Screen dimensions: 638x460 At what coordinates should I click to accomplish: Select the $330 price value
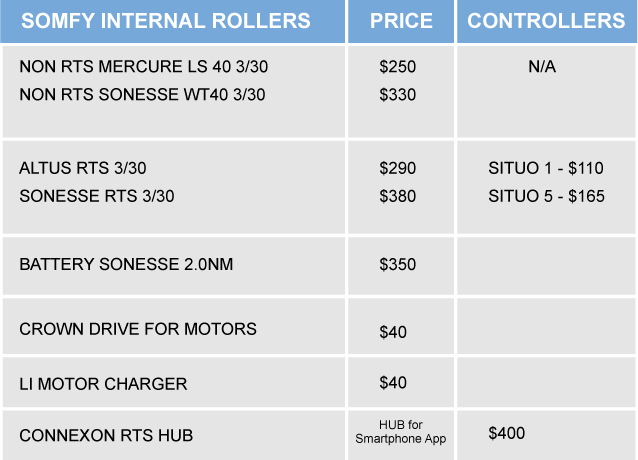[398, 95]
